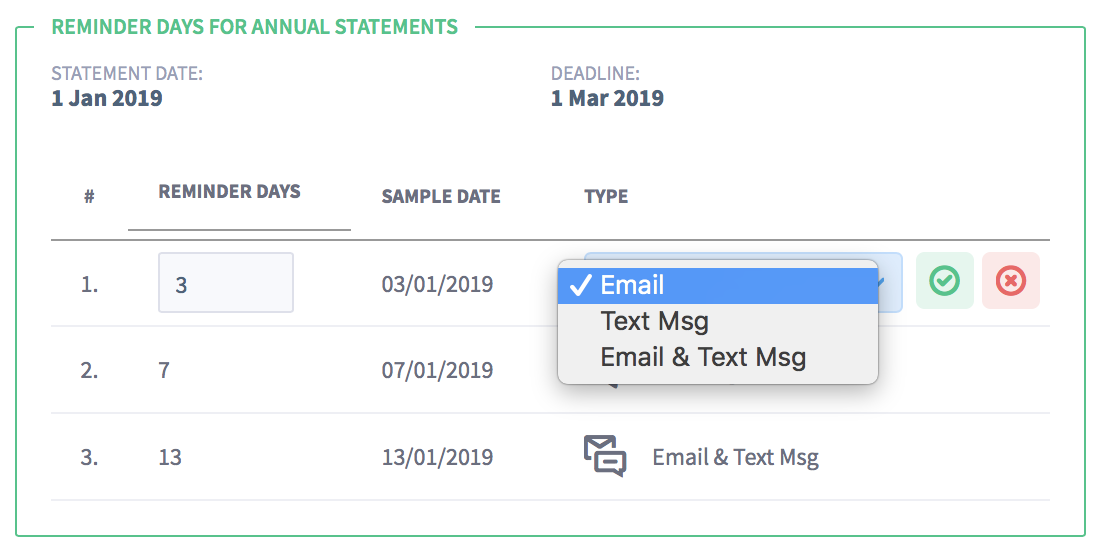The height and width of the screenshot is (550, 1106).
Task: Select reminder days value 13 in row three
Action: (170, 457)
